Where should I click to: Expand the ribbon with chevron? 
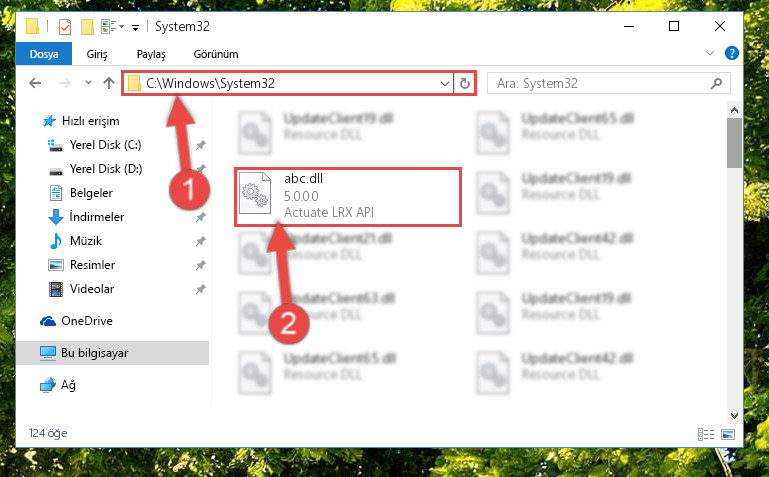click(x=710, y=53)
